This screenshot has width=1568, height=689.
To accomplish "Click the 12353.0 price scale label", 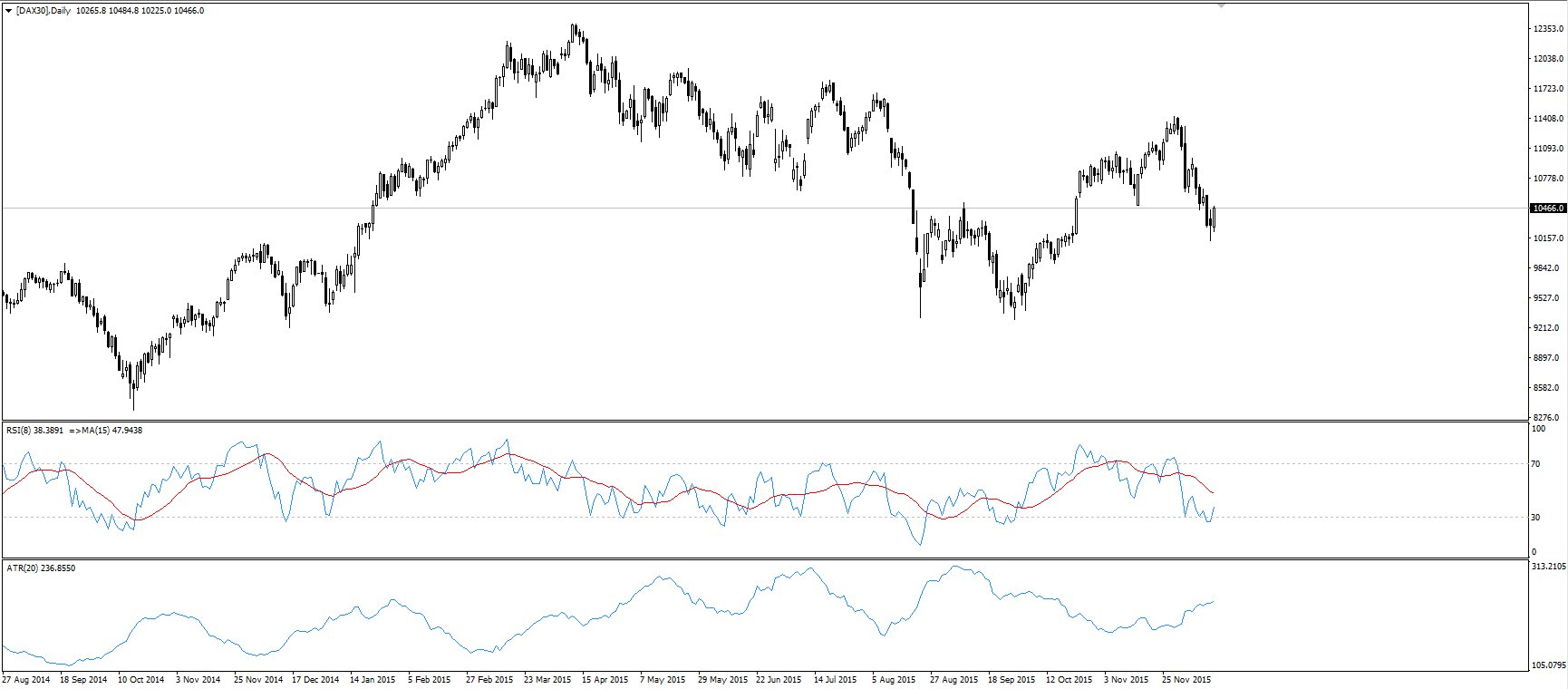I will 1548,29.
